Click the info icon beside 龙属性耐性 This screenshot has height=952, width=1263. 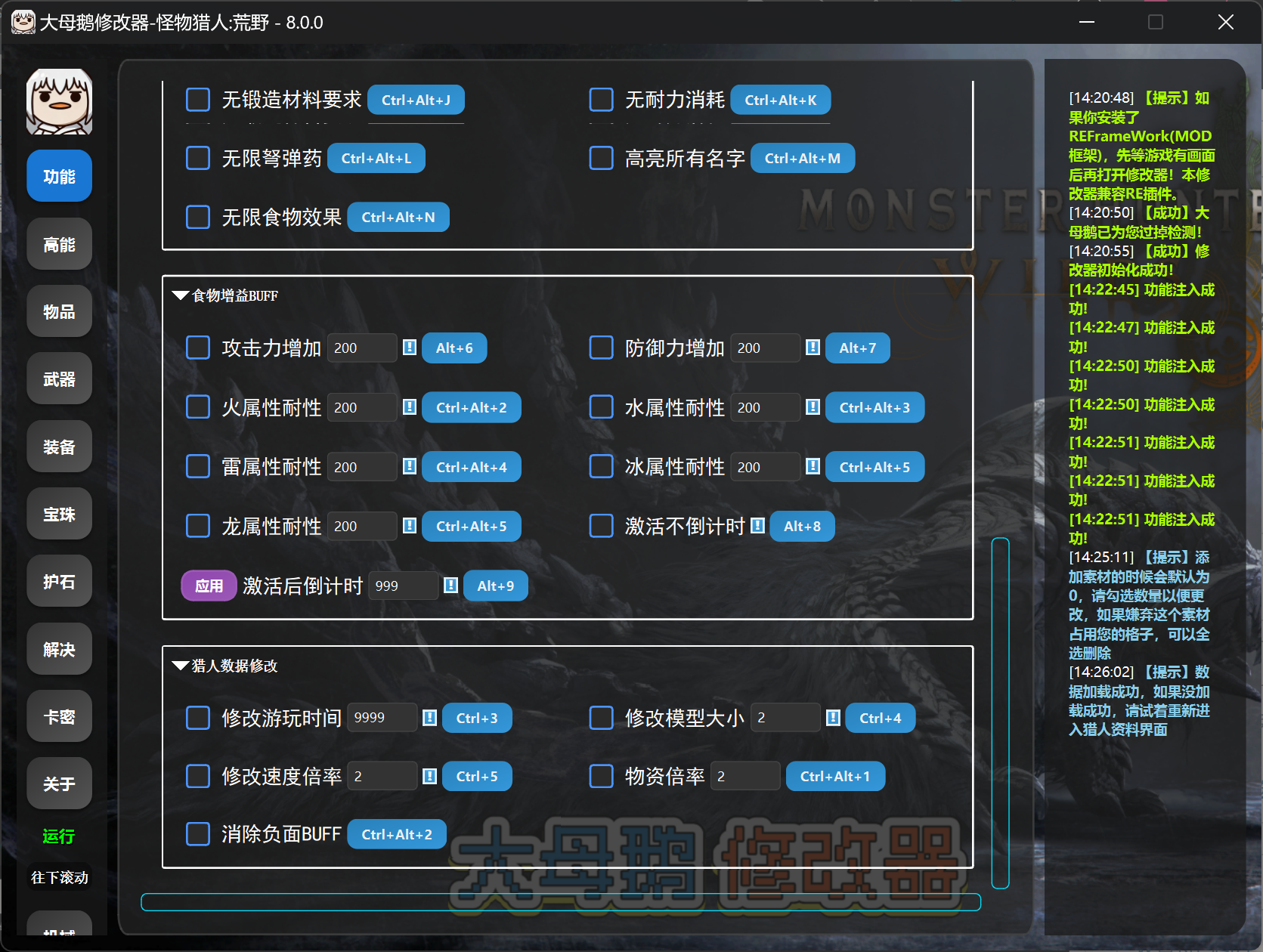coord(410,526)
